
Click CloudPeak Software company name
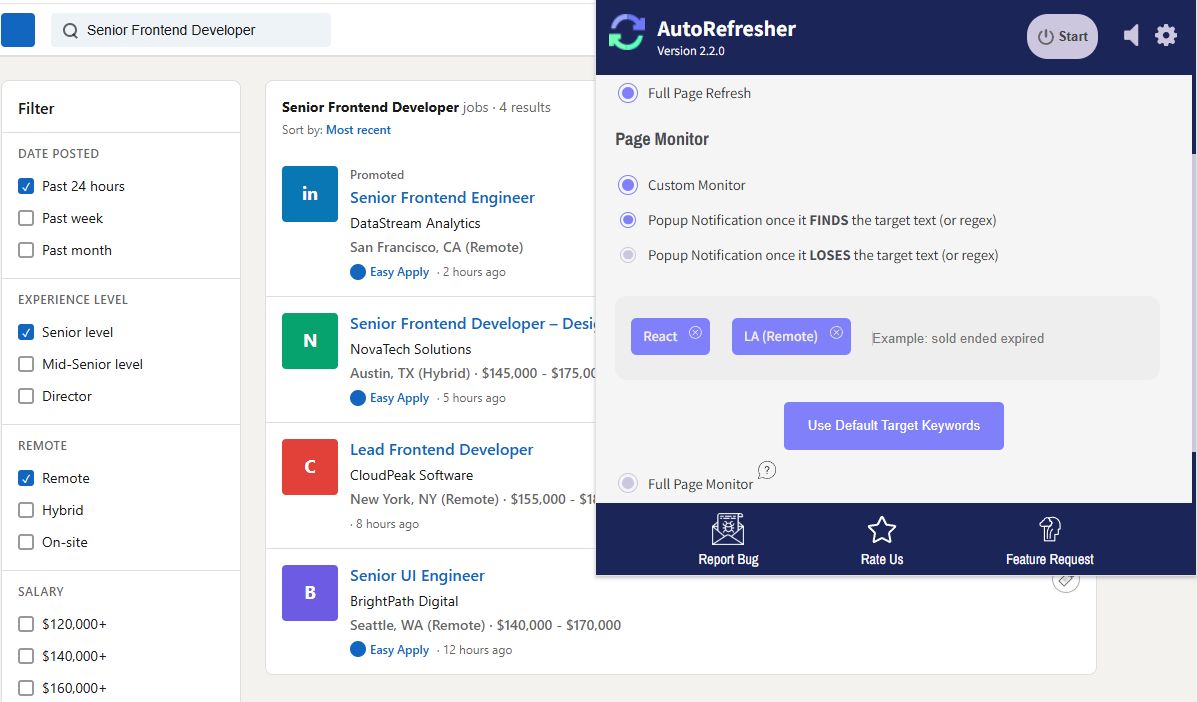411,475
